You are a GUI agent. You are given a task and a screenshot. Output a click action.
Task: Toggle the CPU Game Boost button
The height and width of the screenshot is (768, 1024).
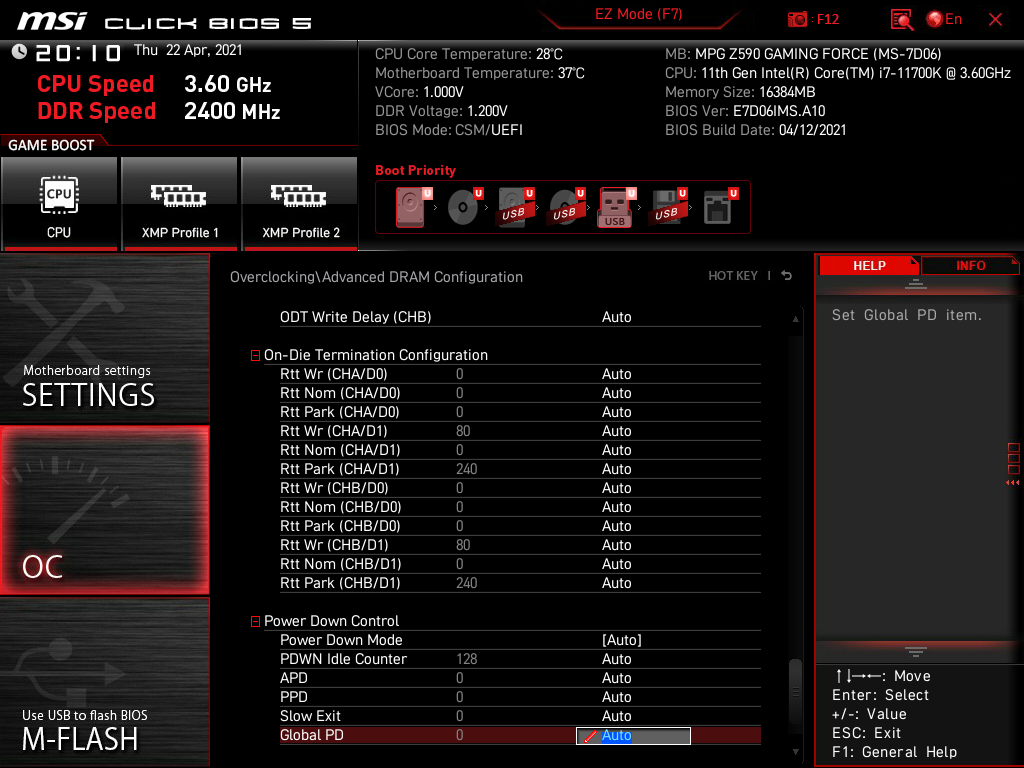pyautogui.click(x=59, y=203)
